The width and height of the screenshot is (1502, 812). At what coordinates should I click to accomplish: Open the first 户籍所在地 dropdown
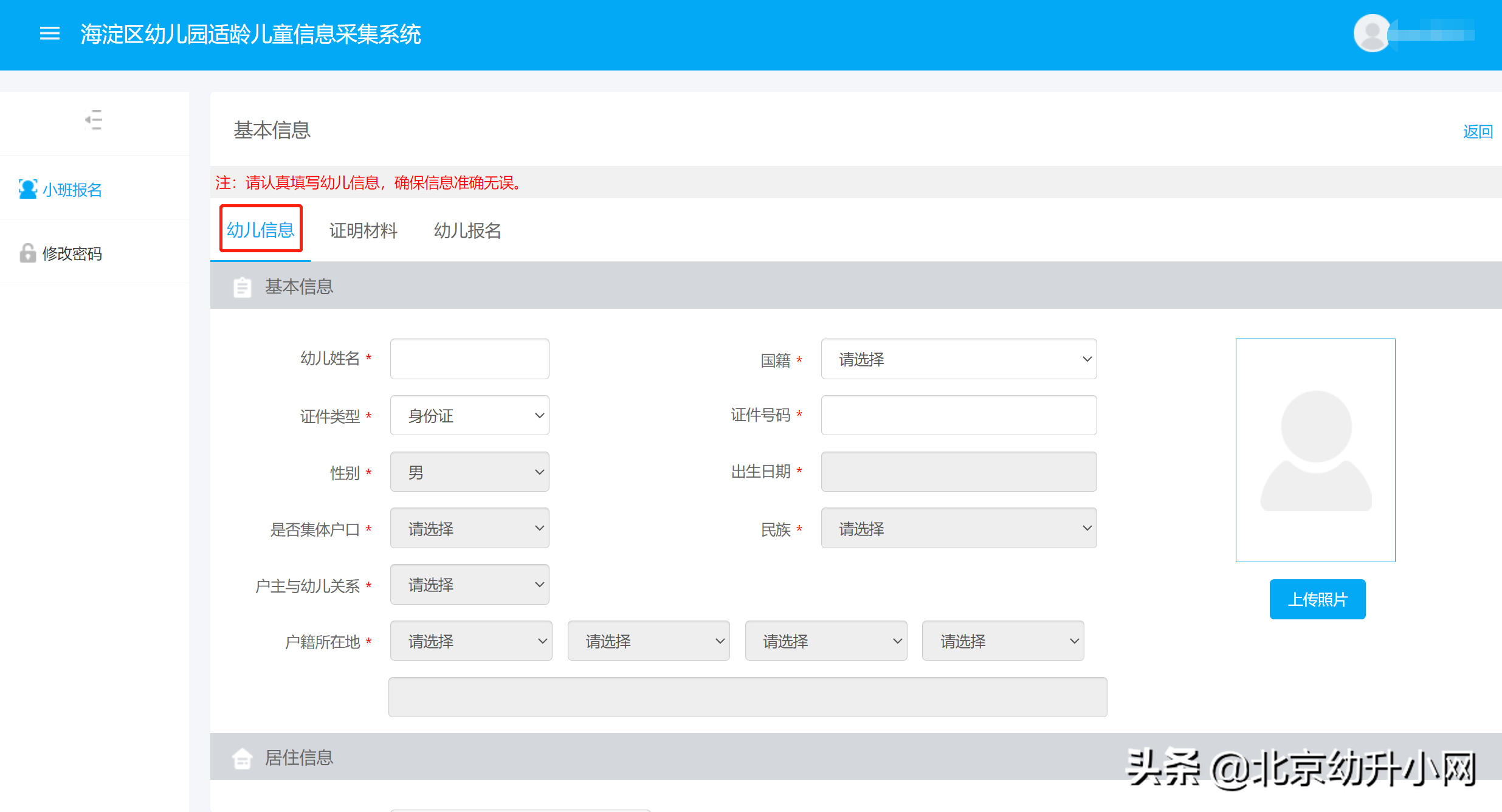tap(471, 641)
